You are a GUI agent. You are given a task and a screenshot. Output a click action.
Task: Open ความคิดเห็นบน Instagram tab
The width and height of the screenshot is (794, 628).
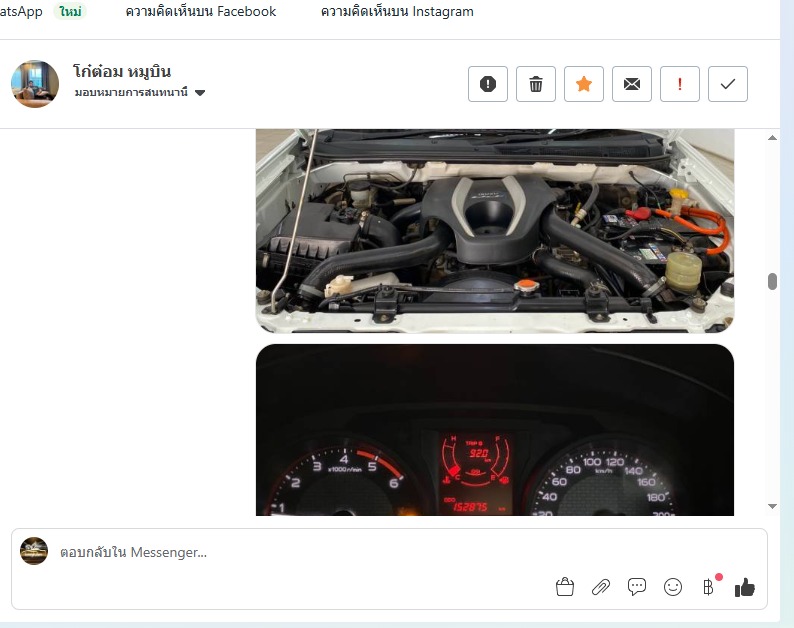pyautogui.click(x=397, y=11)
